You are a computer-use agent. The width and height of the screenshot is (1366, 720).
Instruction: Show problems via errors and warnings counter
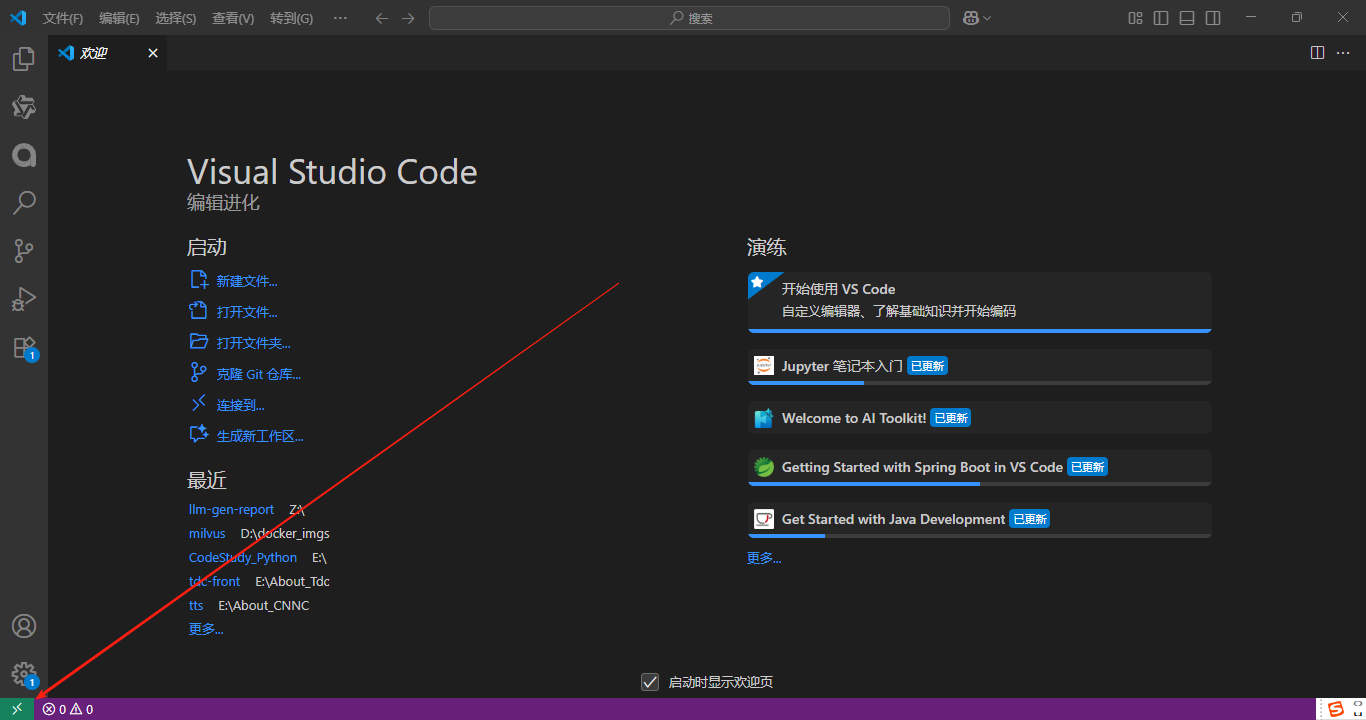tap(68, 709)
